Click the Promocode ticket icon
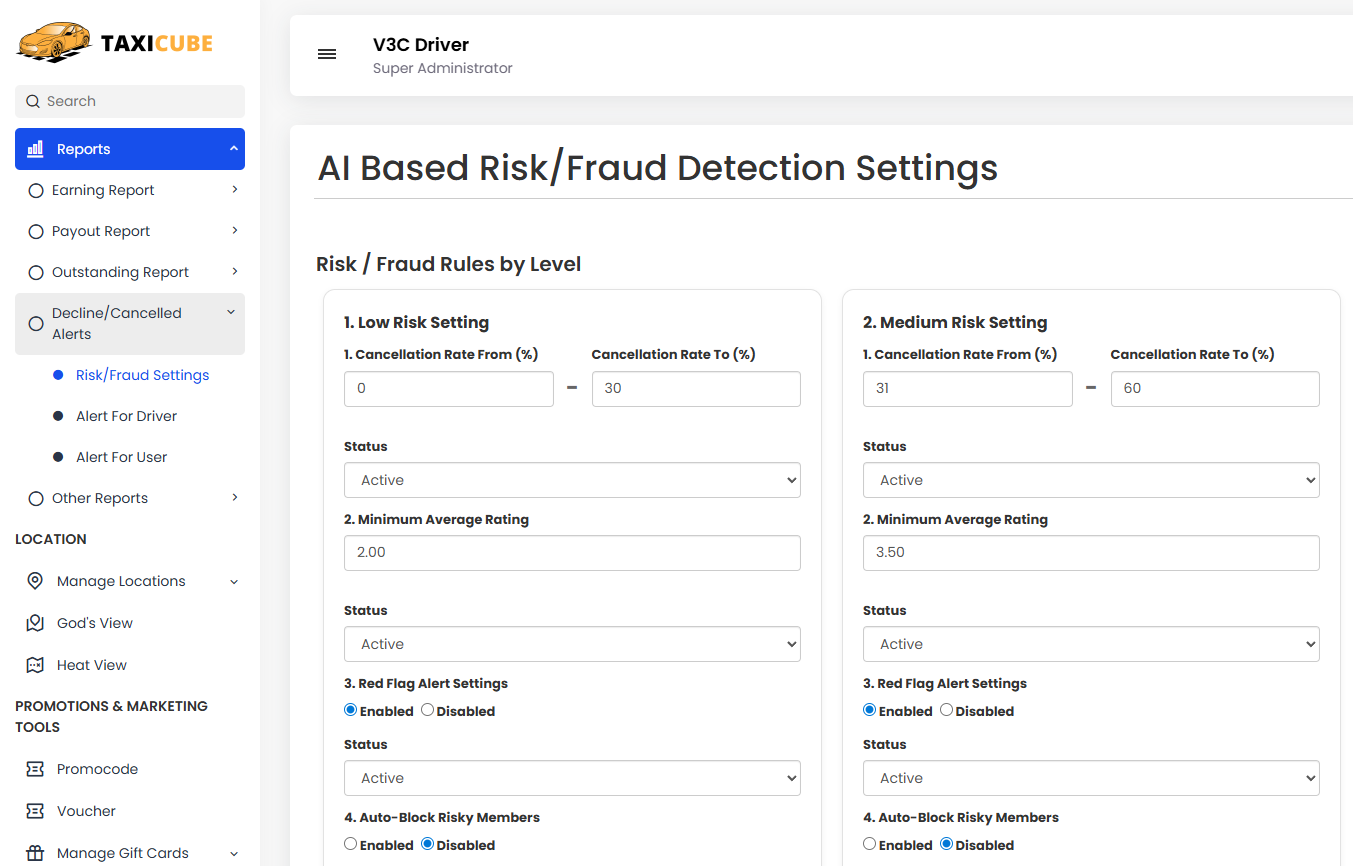Screen dimensions: 1353x866 tap(35, 769)
